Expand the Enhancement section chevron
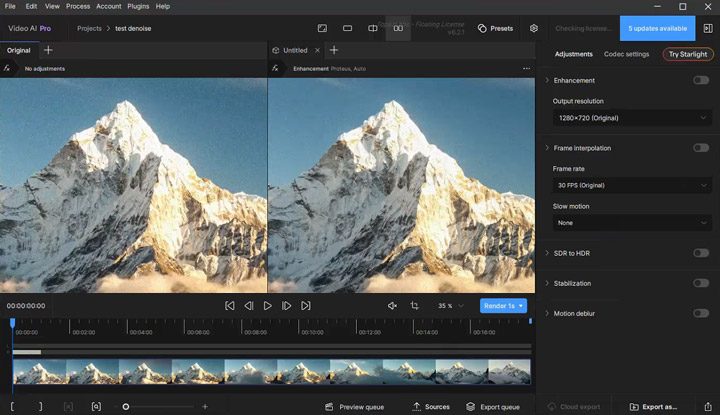Screen dimensions: 720x415 [x=547, y=80]
